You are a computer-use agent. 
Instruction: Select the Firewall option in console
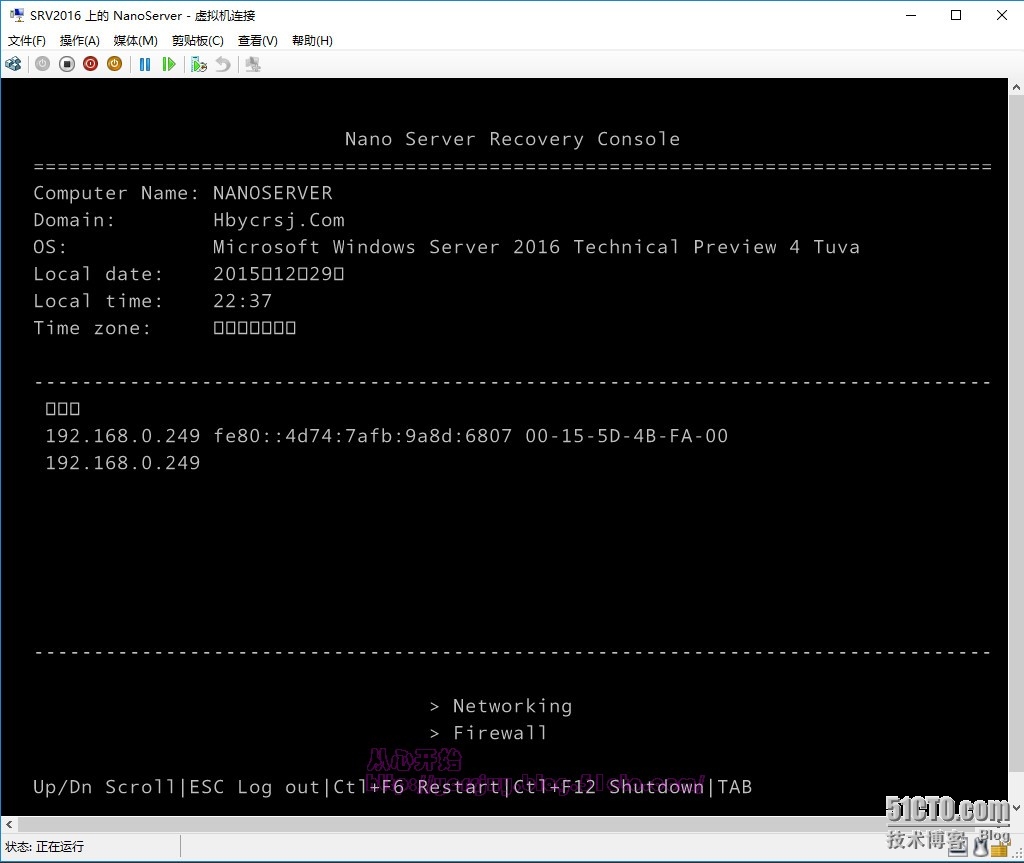coord(500,733)
